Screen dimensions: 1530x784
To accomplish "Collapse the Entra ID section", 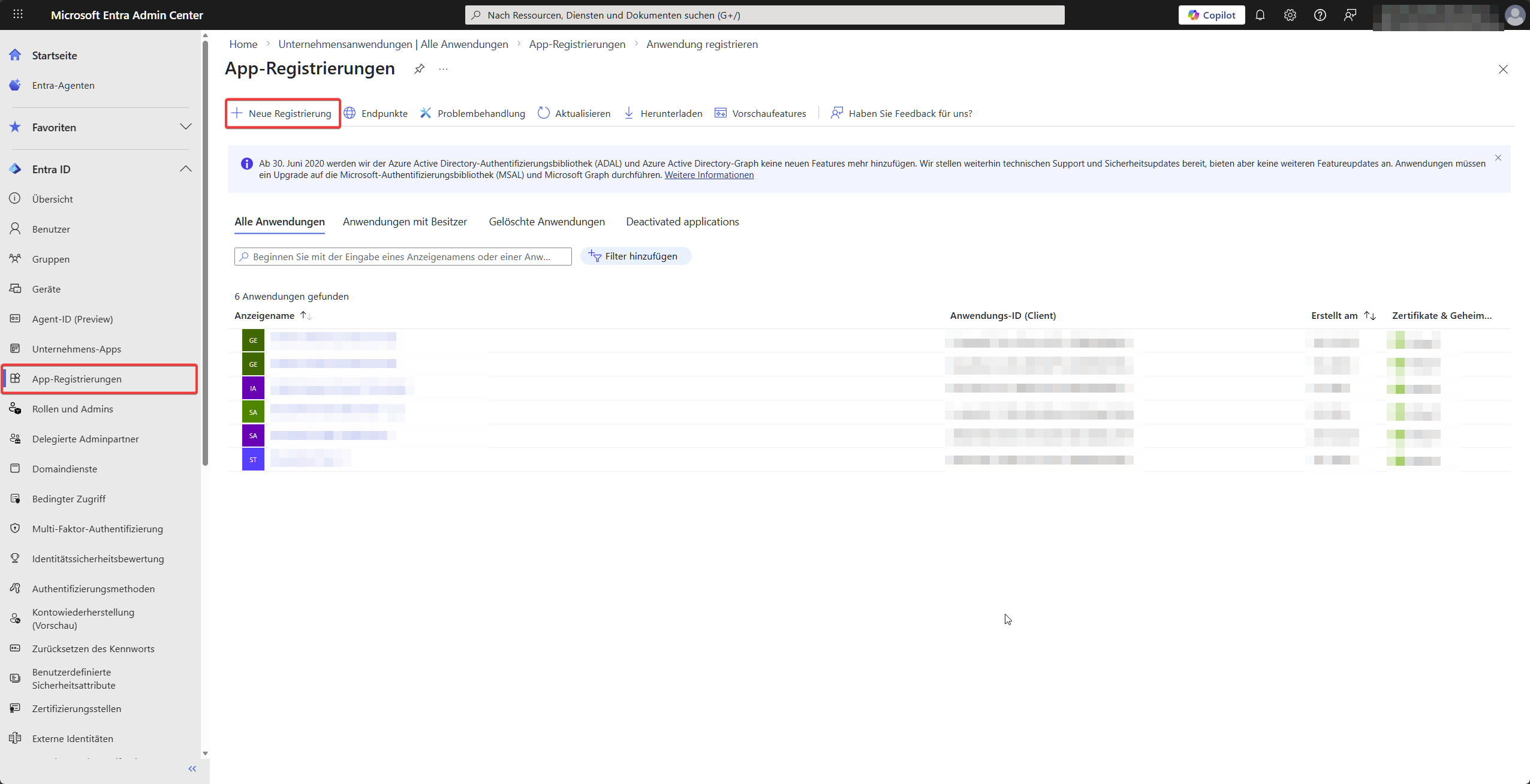I will tap(186, 169).
